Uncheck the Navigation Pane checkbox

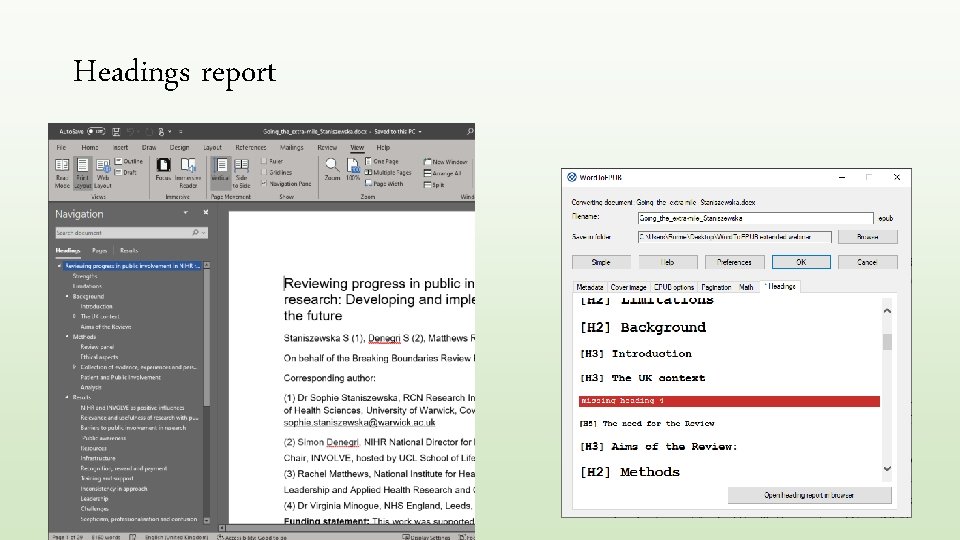tap(264, 183)
